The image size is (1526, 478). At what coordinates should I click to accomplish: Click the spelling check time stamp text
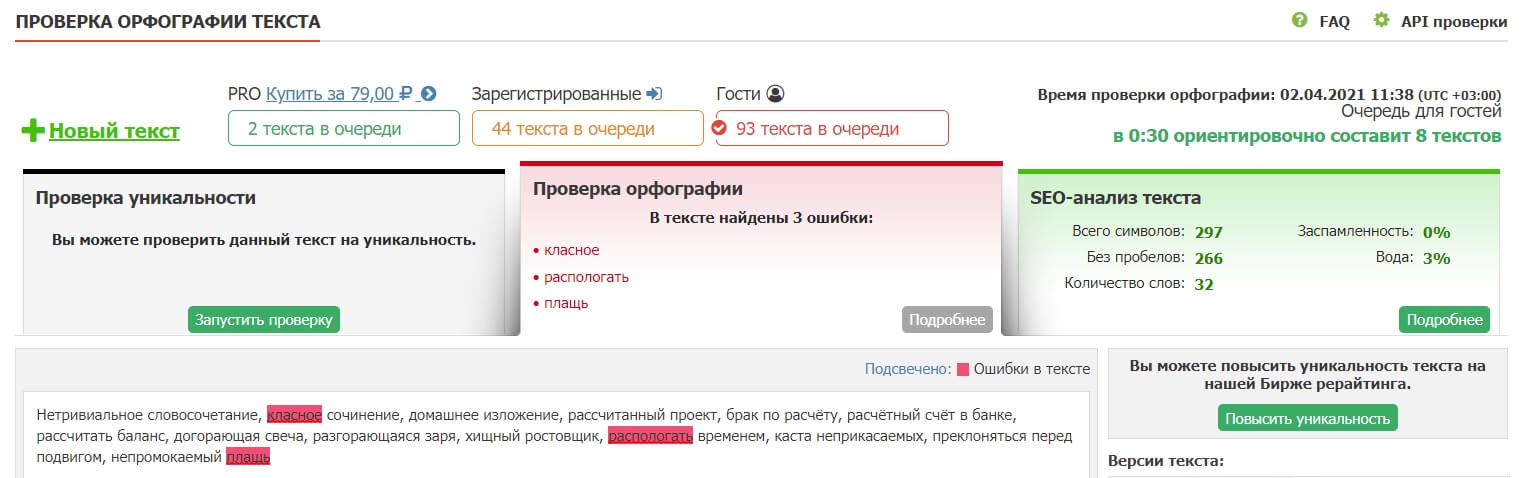[1269, 94]
